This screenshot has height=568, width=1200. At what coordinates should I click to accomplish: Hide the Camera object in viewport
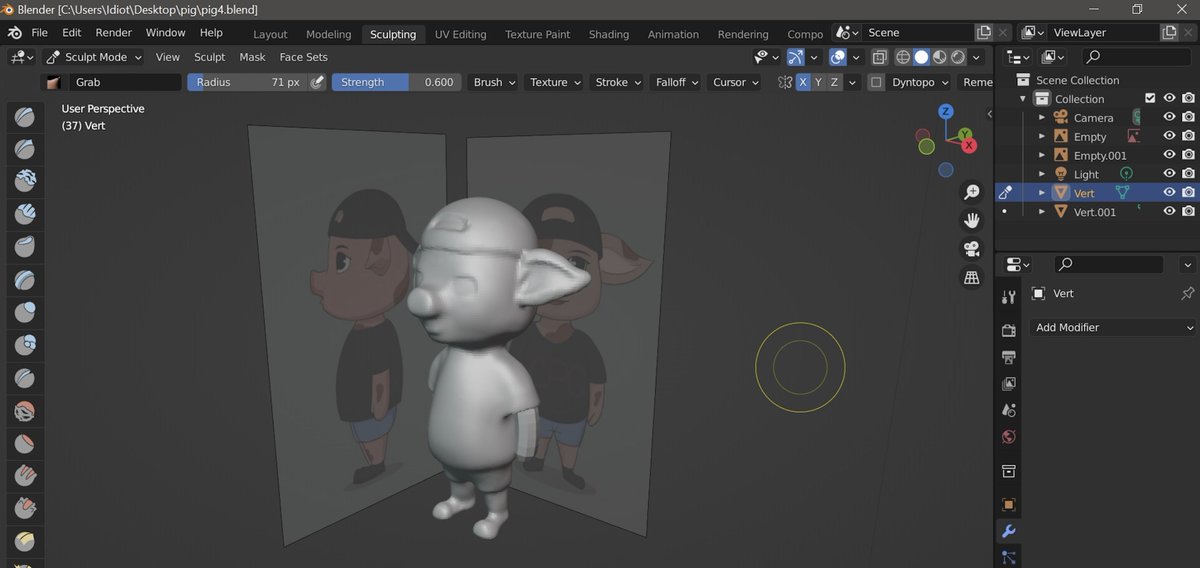tap(1169, 117)
